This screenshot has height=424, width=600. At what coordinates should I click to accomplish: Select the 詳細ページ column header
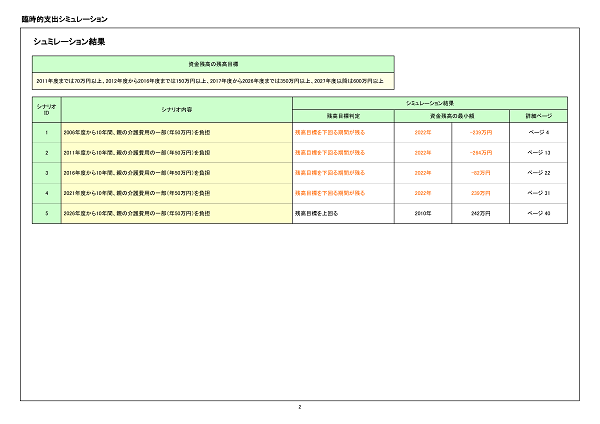(539, 116)
